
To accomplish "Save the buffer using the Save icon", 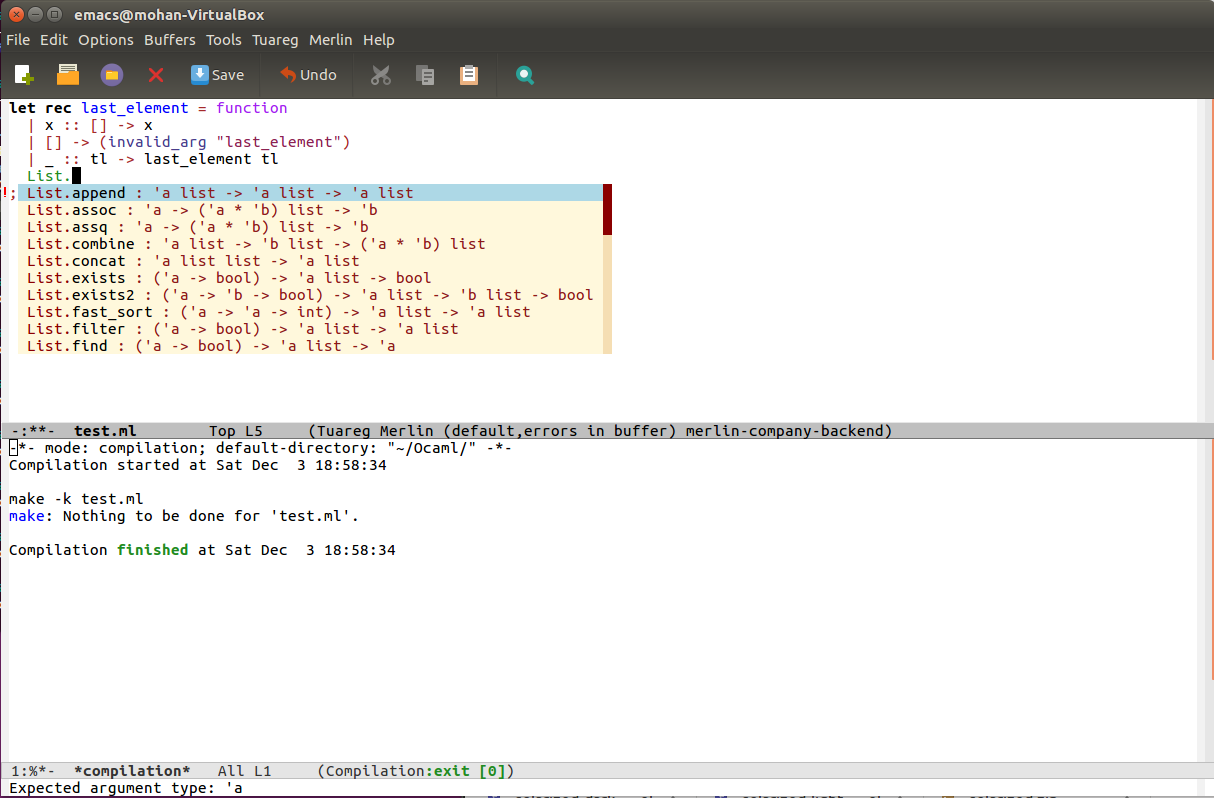I will point(217,74).
